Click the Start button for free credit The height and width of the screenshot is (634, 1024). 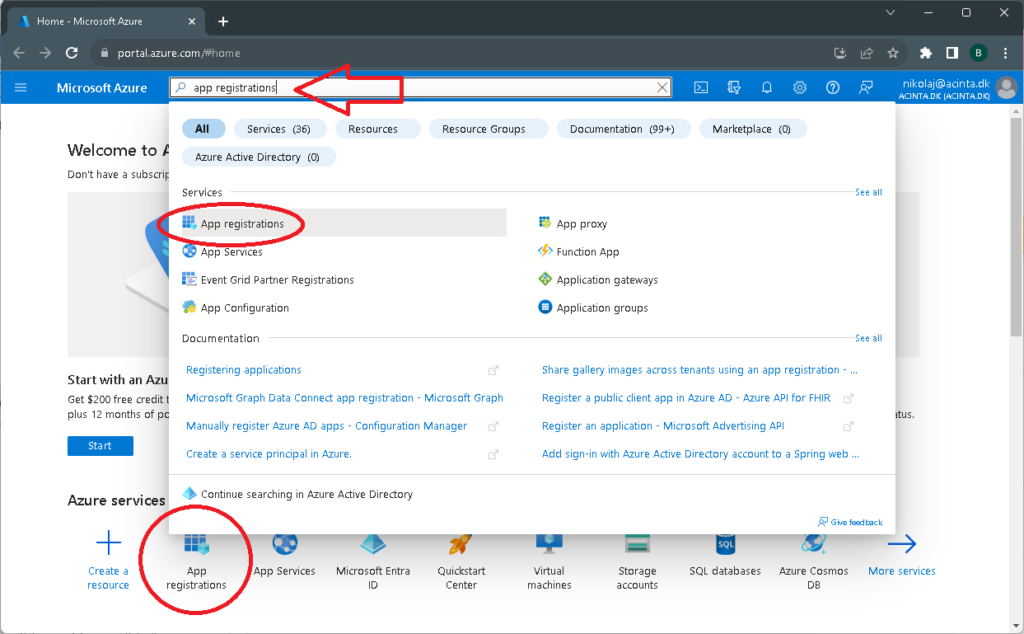pos(100,445)
